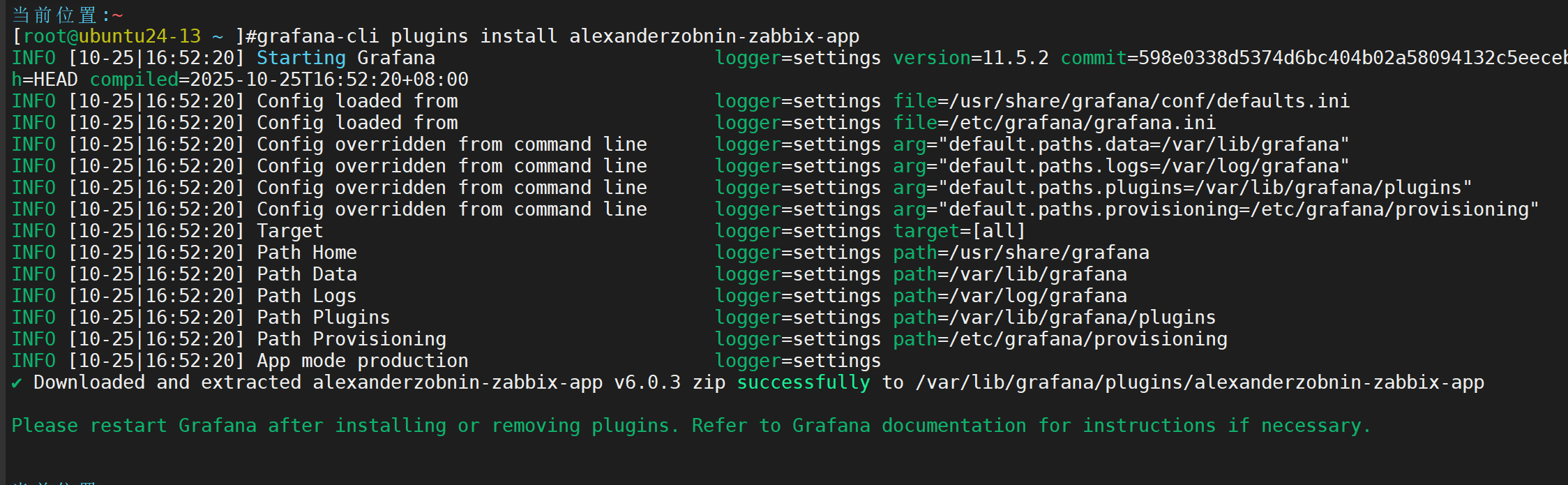Click the Path Home log message
Screen dimensions: 1568x485
pyautogui.click(x=307, y=253)
